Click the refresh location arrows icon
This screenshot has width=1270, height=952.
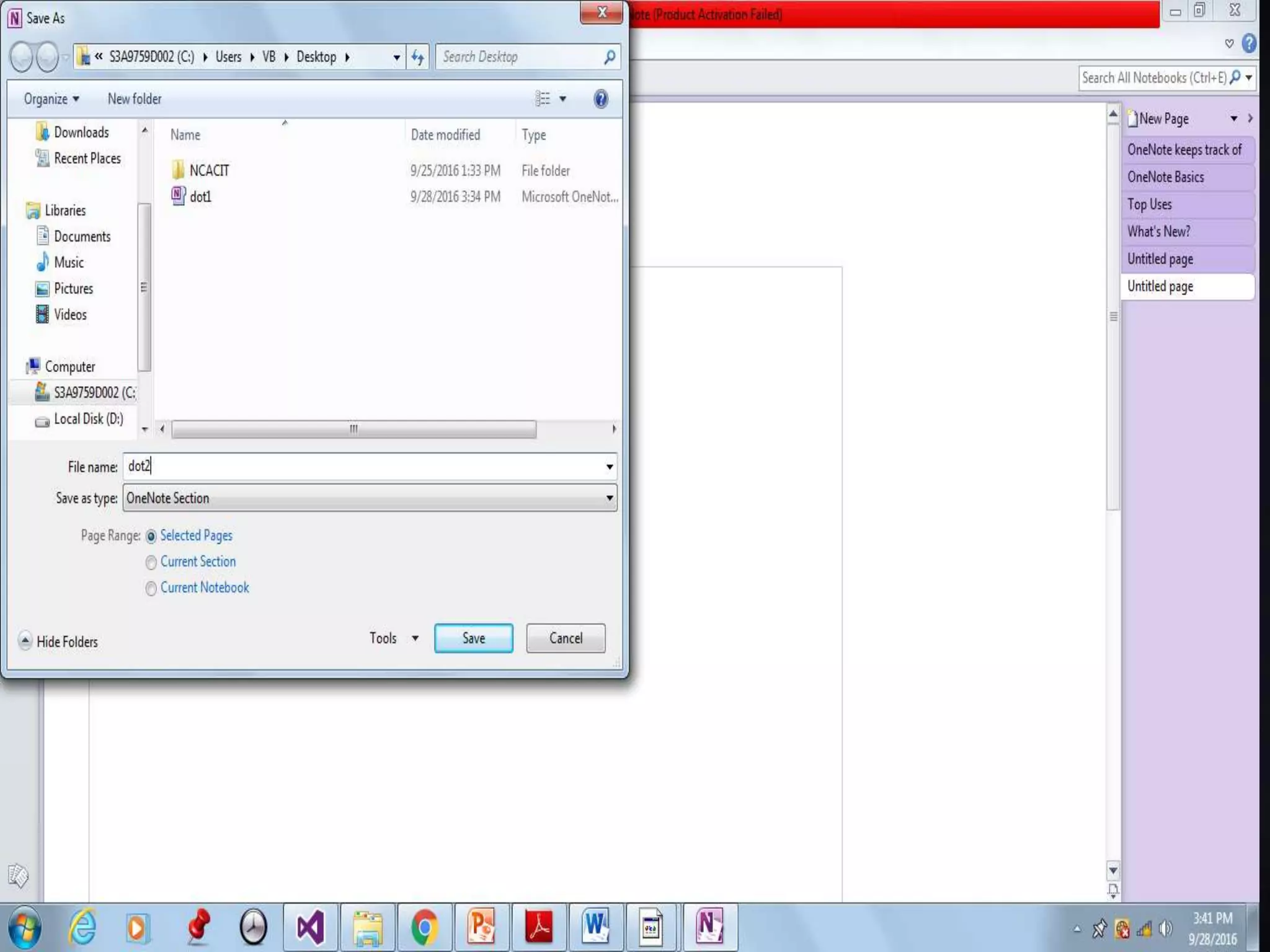point(418,58)
